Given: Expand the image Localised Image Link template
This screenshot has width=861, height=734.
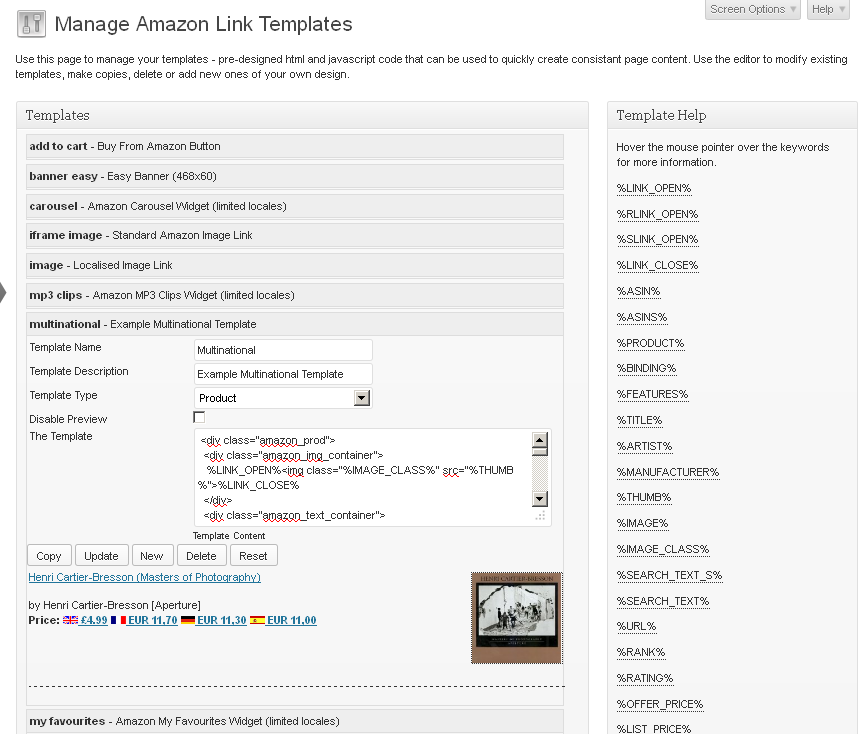Looking at the screenshot, I should (x=295, y=266).
